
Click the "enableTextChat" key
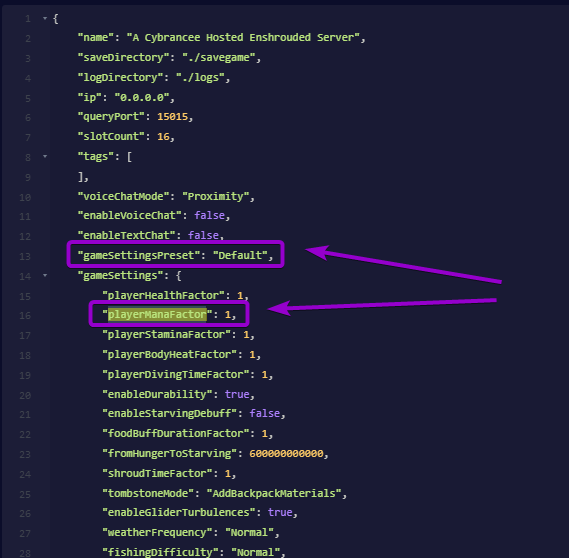pos(127,235)
